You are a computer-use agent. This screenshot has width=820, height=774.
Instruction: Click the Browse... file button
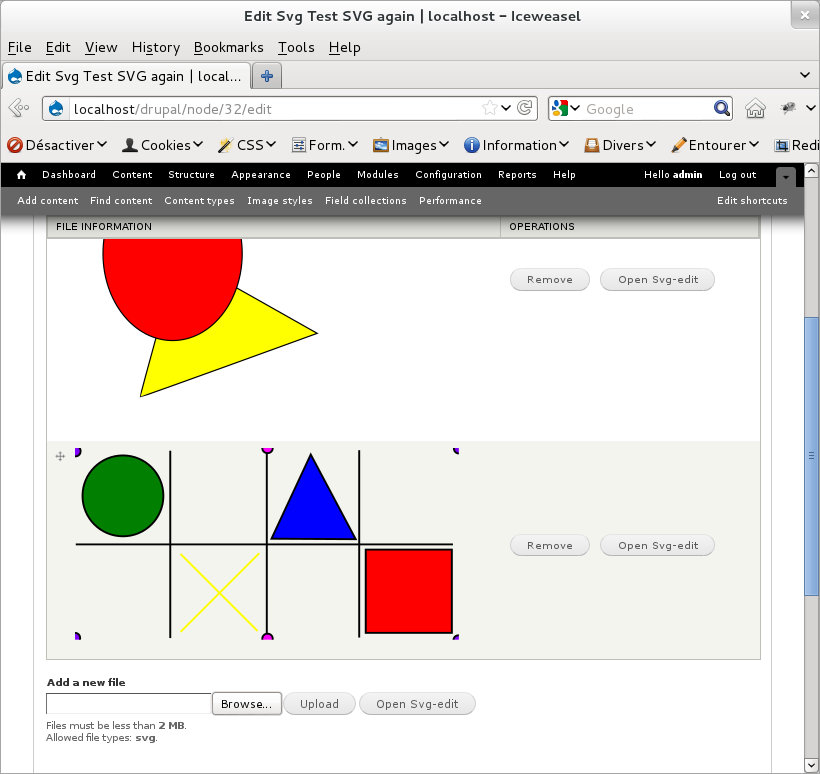pos(246,704)
